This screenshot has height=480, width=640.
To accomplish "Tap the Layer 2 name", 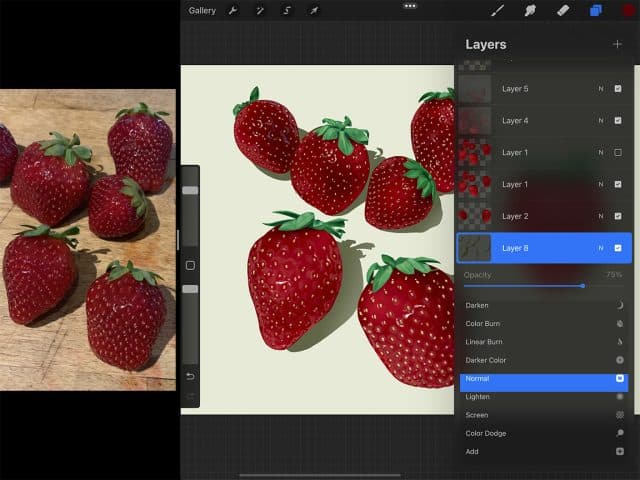I will point(515,216).
